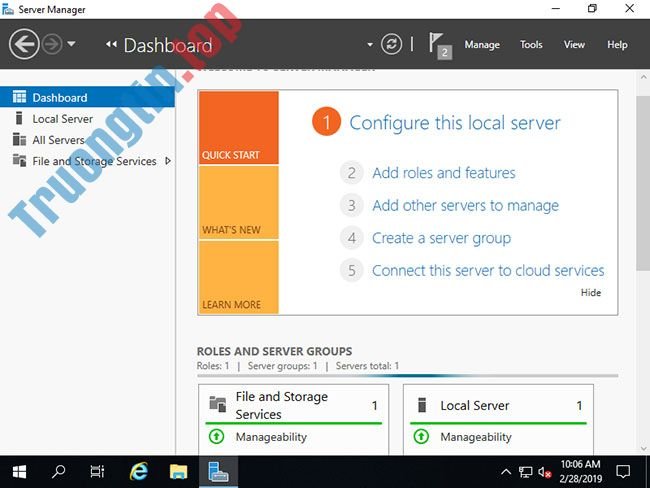
Task: Open the taskbar clock and date
Action: click(580, 471)
